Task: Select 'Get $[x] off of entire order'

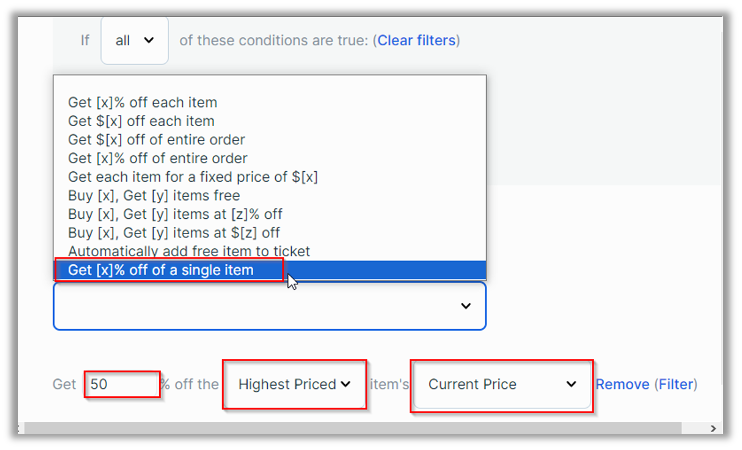Action: pyautogui.click(x=156, y=140)
